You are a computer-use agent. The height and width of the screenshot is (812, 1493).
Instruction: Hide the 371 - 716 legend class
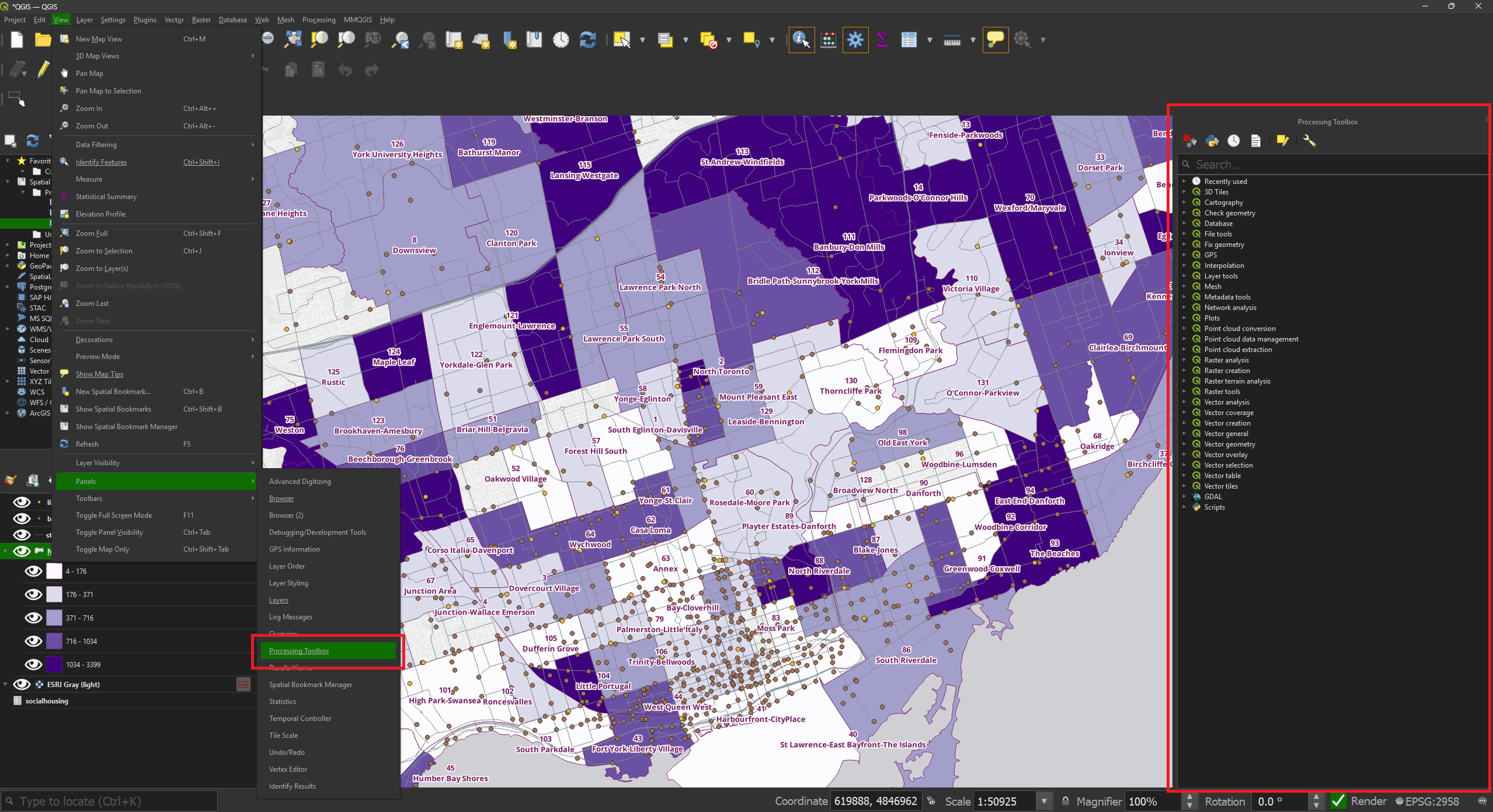click(x=33, y=618)
